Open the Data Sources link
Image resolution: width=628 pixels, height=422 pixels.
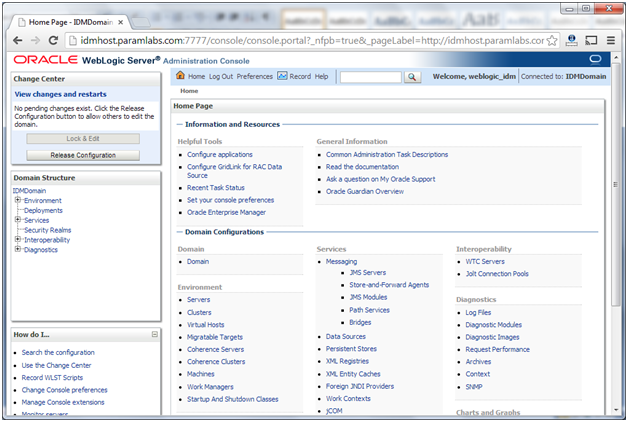point(346,337)
